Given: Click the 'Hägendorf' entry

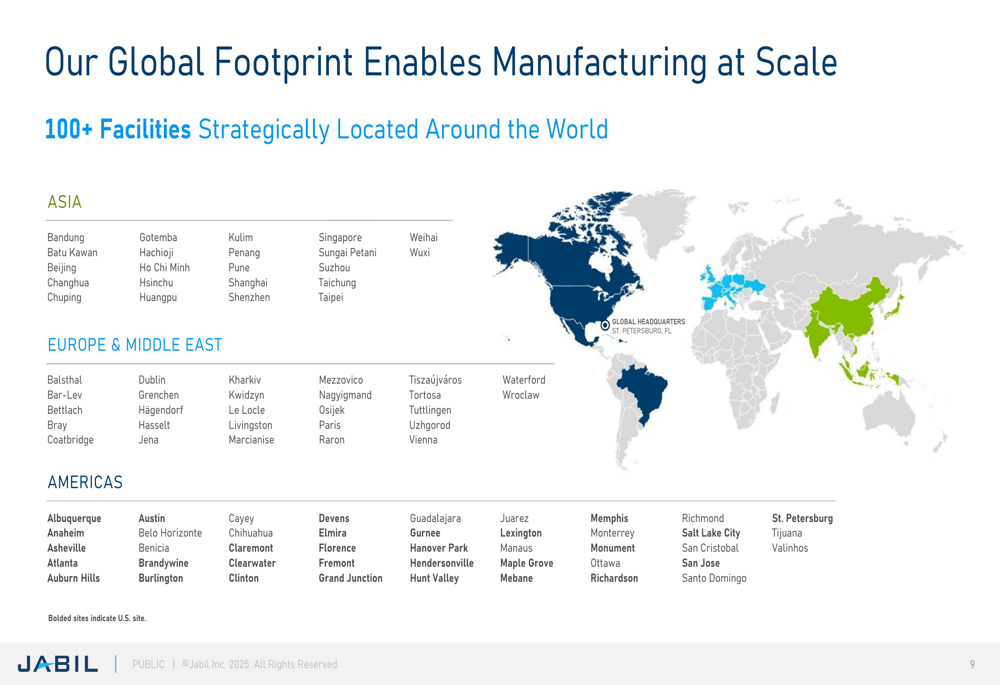Looking at the screenshot, I should [161, 410].
